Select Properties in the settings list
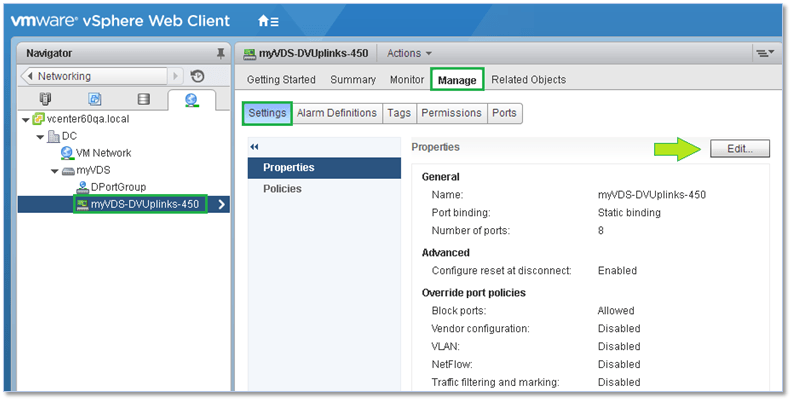This screenshot has width=792, height=401. click(x=324, y=168)
